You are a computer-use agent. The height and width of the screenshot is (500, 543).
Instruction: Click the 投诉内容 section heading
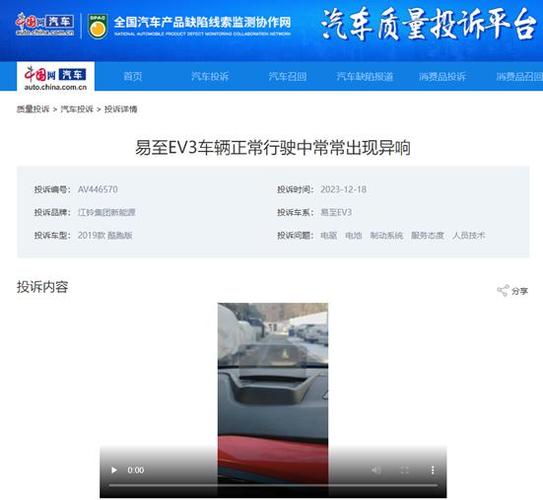[x=42, y=287]
